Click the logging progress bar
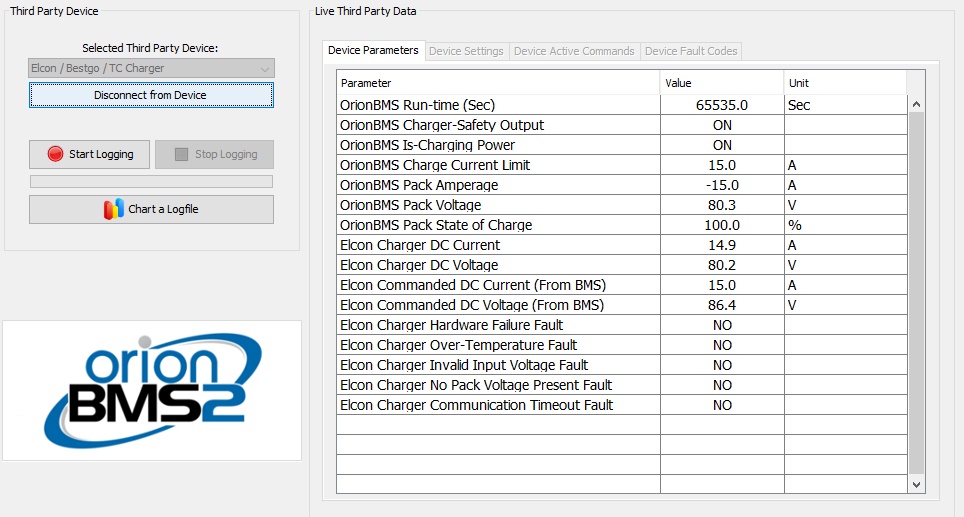The height and width of the screenshot is (517, 964). [x=151, y=182]
